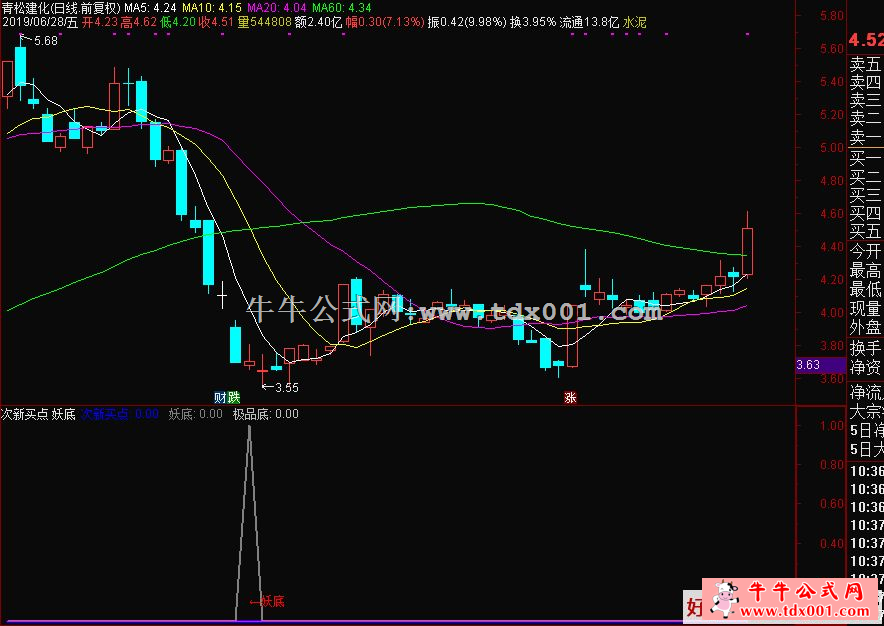Screen dimensions: 884x626
Task: Click the 量544808 volume text
Action: tap(264, 22)
